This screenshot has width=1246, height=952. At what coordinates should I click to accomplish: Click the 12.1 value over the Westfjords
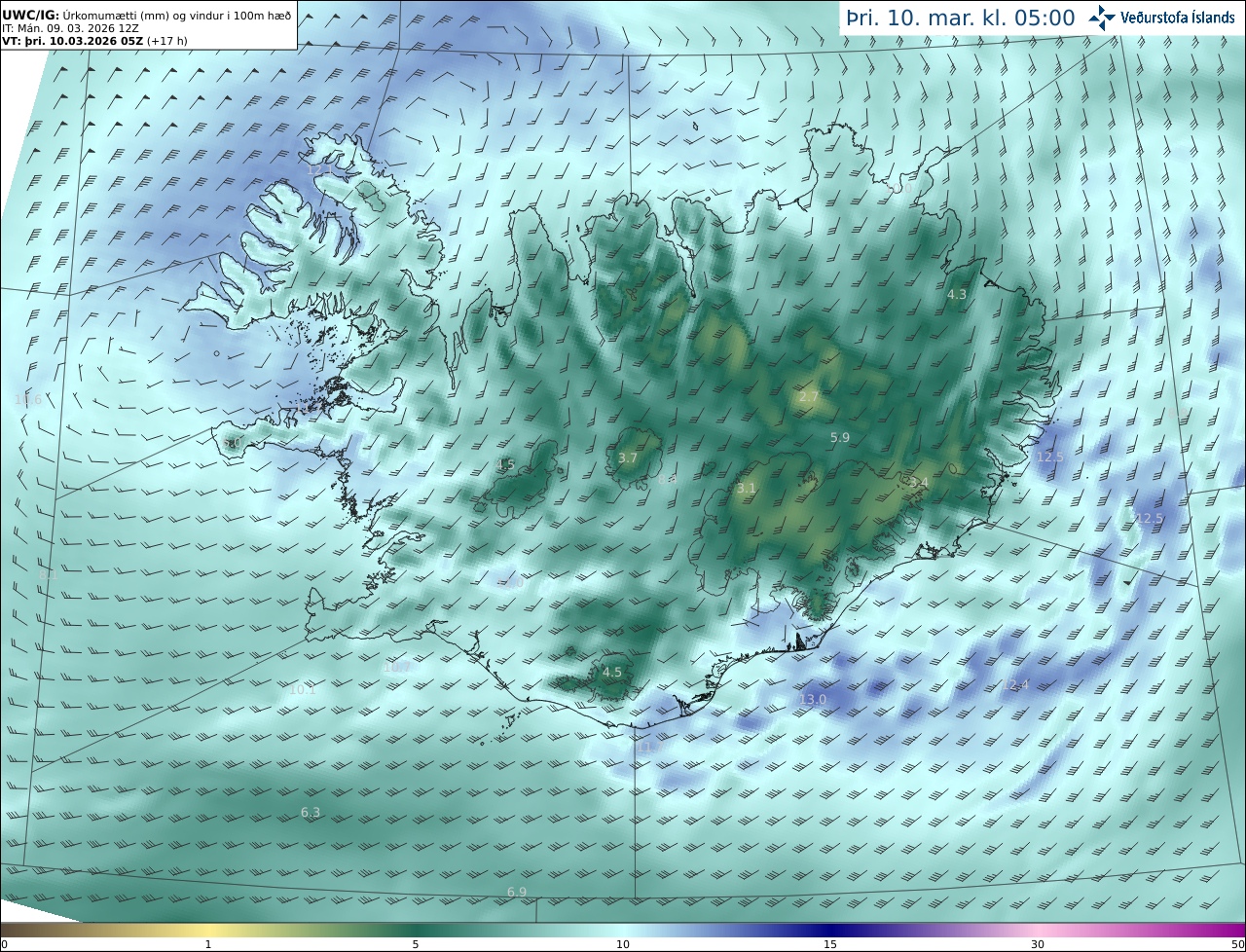(317, 169)
